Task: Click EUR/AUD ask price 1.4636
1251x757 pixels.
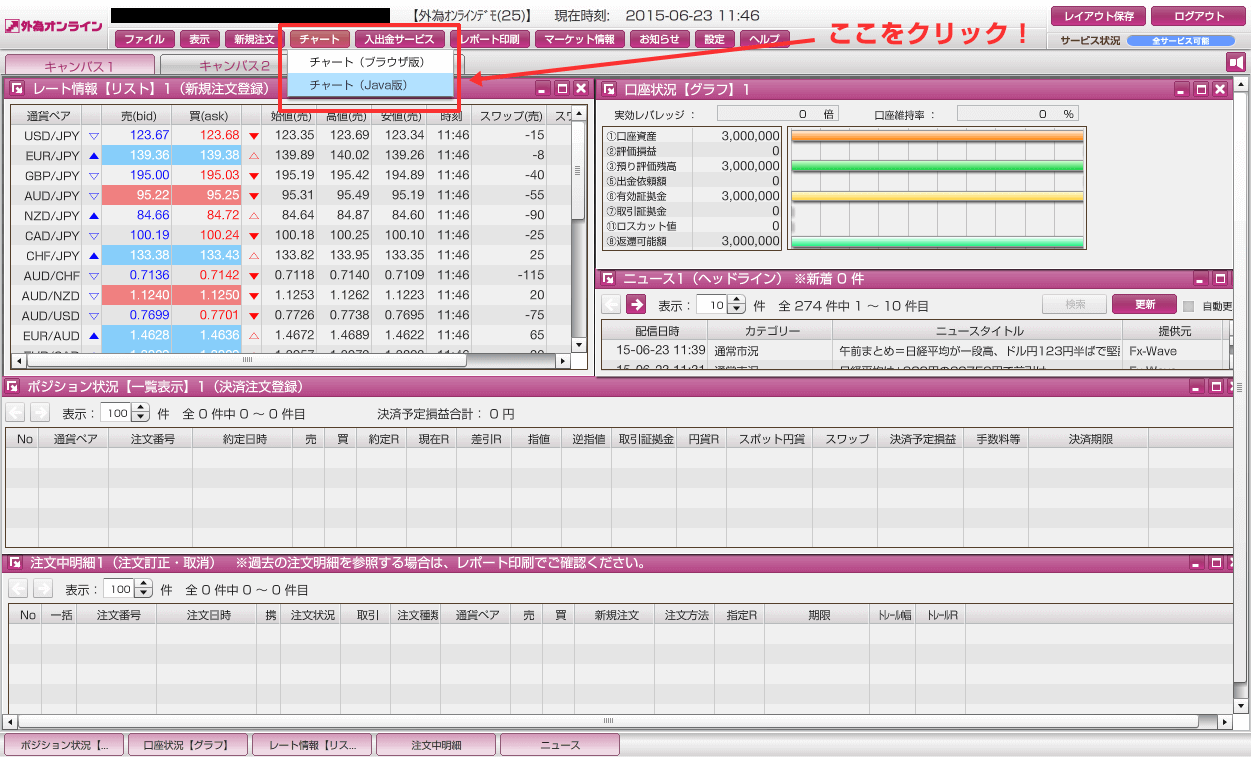Action: 219,335
